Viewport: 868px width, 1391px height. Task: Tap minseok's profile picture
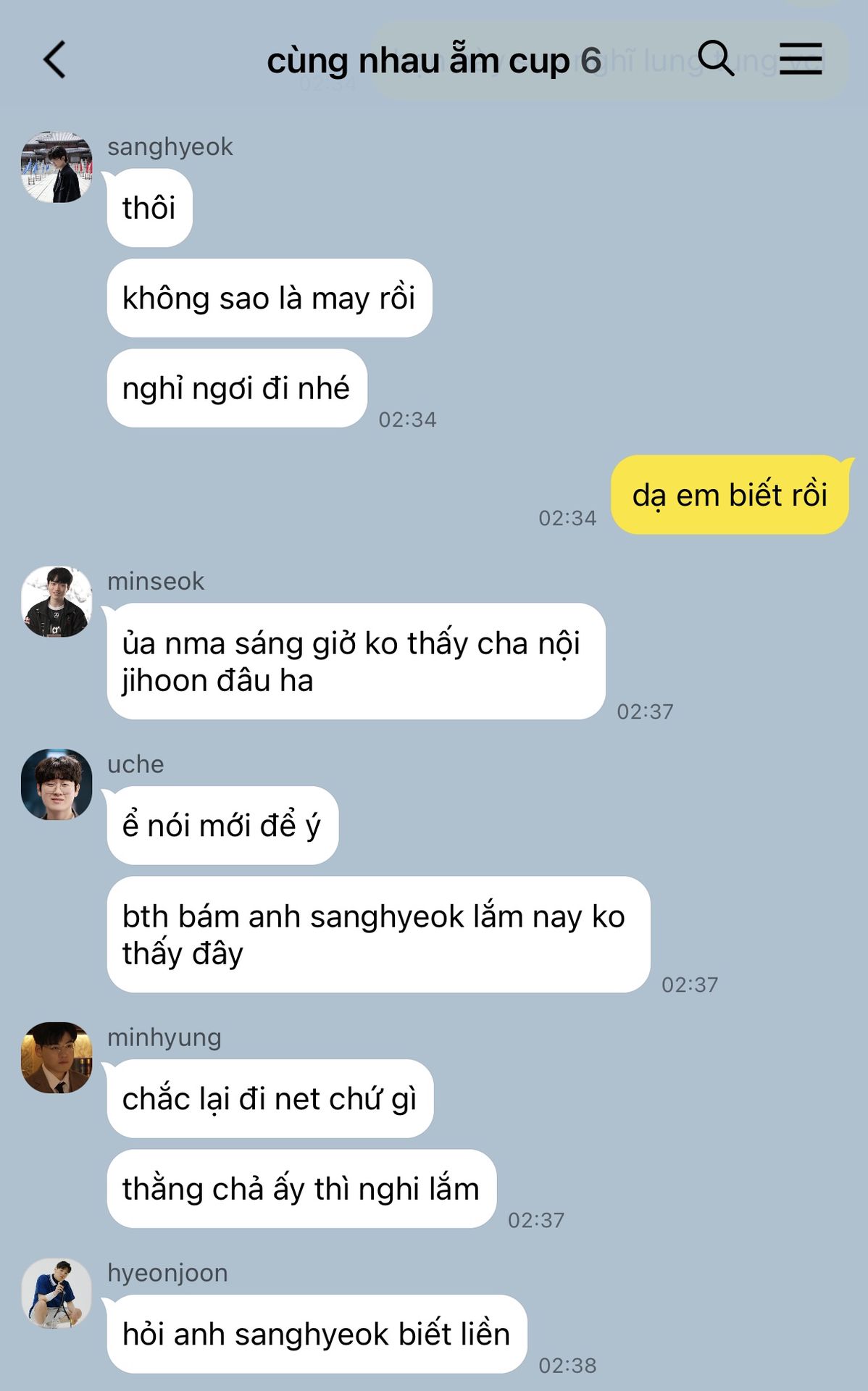[x=57, y=601]
